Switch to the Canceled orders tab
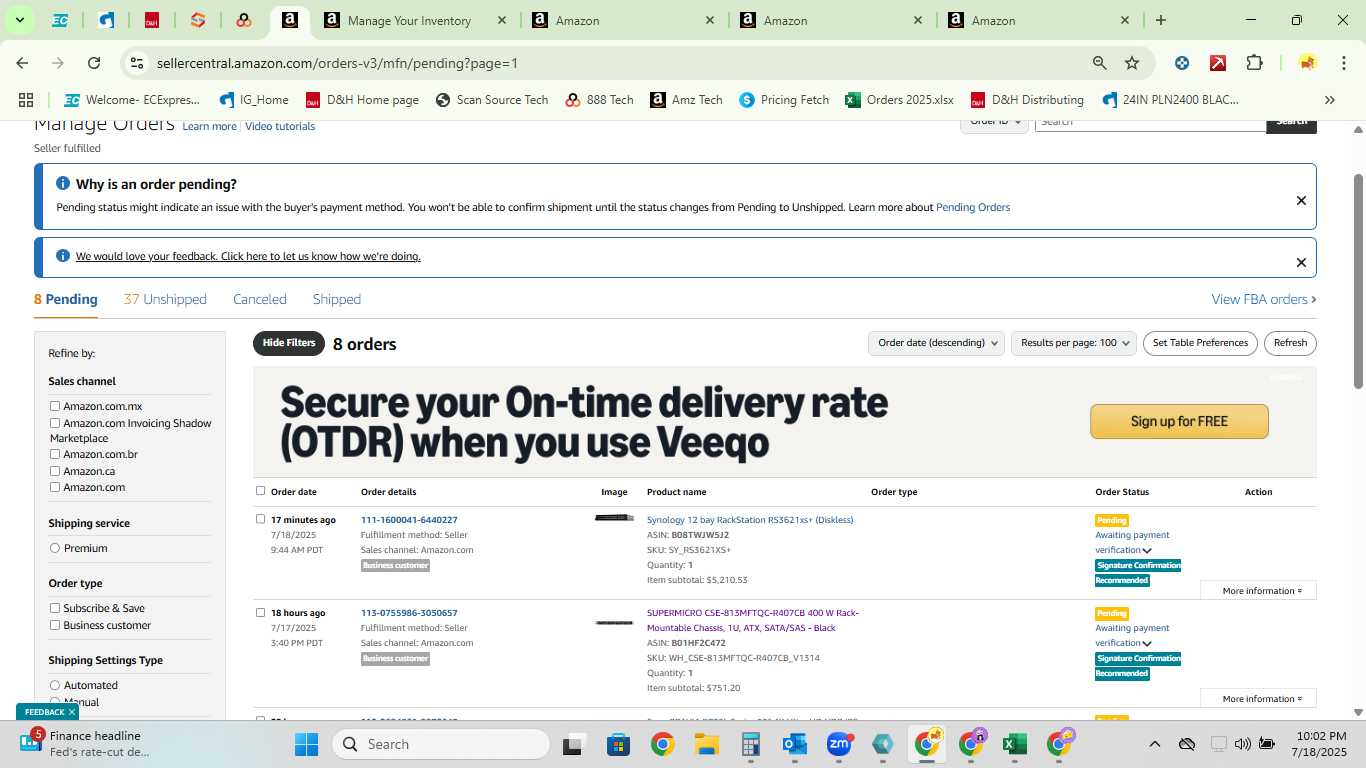The height and width of the screenshot is (768, 1366). click(260, 299)
